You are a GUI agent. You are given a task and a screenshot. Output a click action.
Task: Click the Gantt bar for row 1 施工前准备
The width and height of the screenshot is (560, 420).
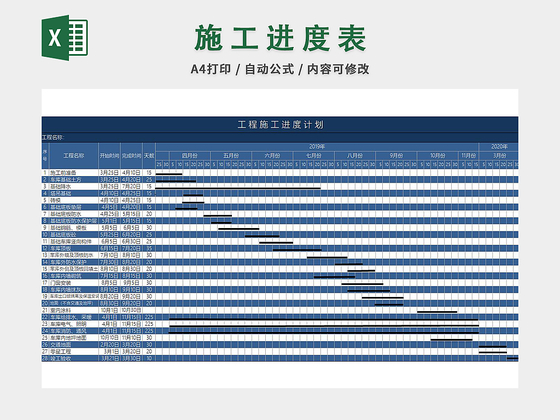click(x=169, y=174)
